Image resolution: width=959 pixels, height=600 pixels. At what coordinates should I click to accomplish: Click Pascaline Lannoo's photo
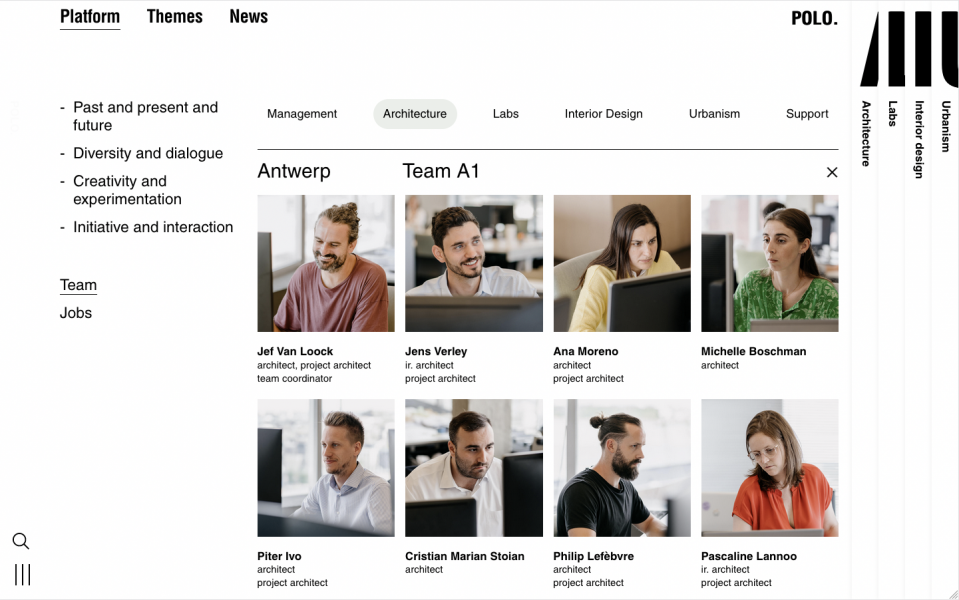point(770,468)
